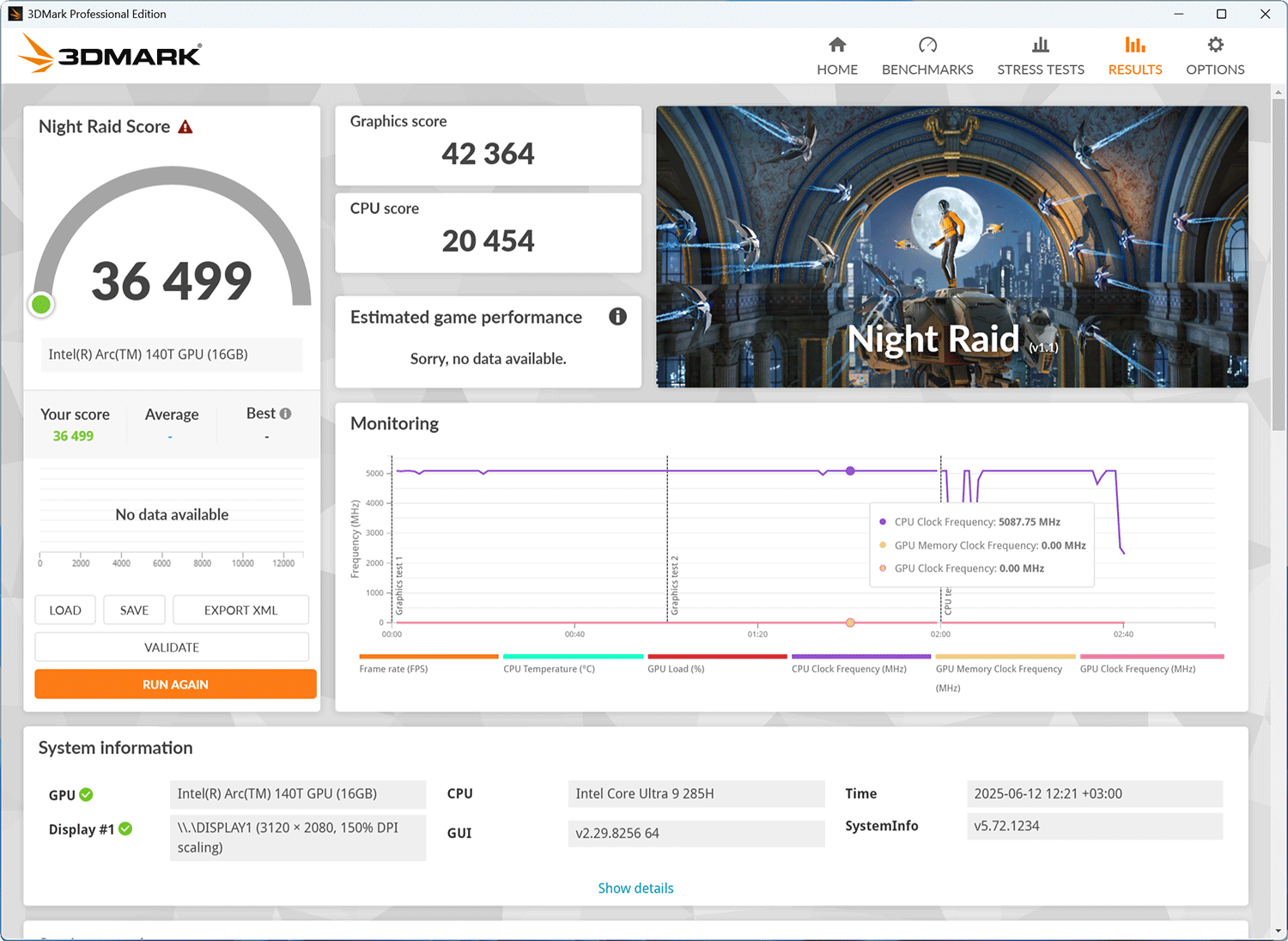The height and width of the screenshot is (941, 1288).
Task: Click the Best score info icon
Action: coord(286,414)
